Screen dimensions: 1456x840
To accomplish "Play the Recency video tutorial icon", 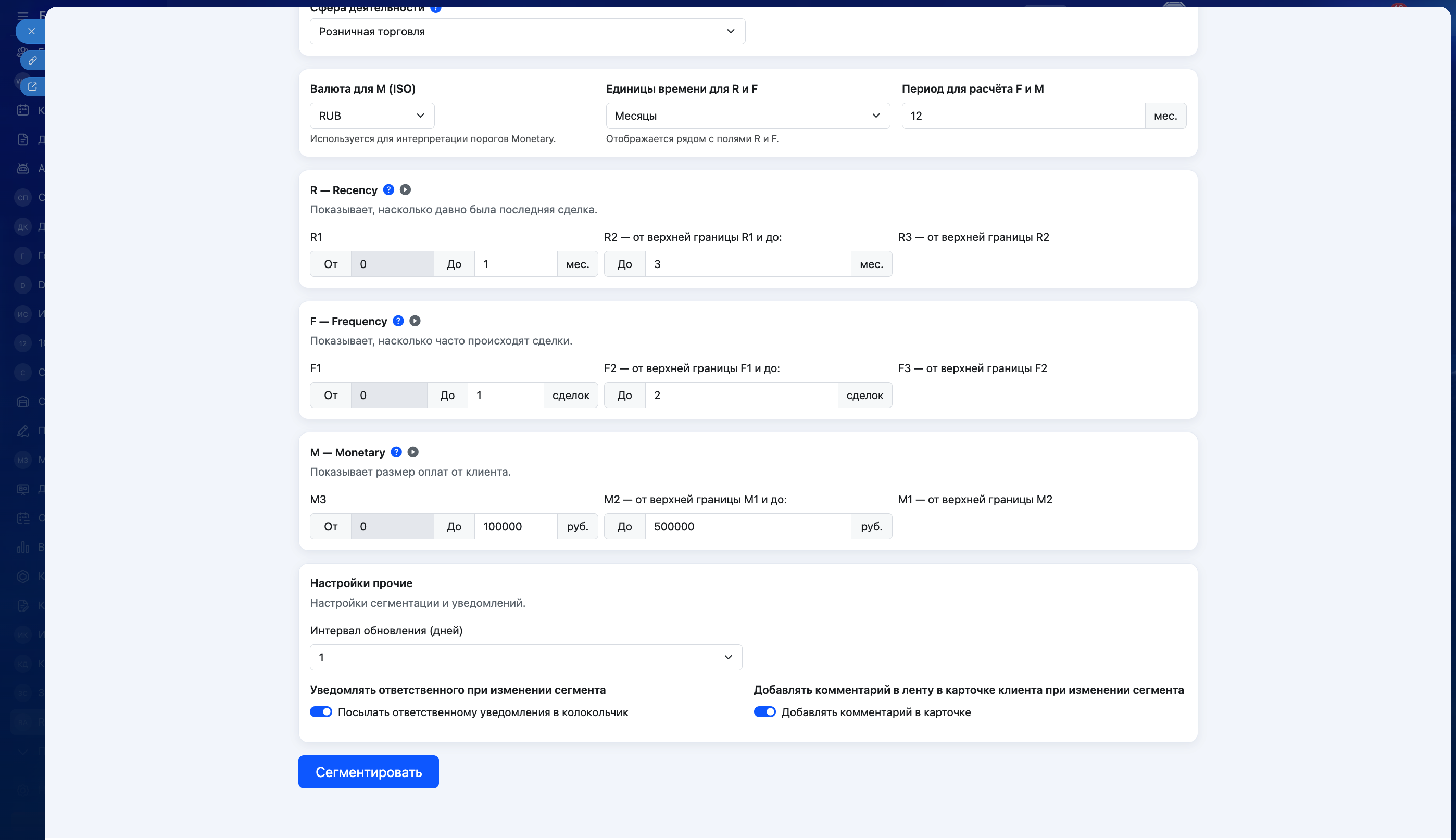I will (405, 190).
